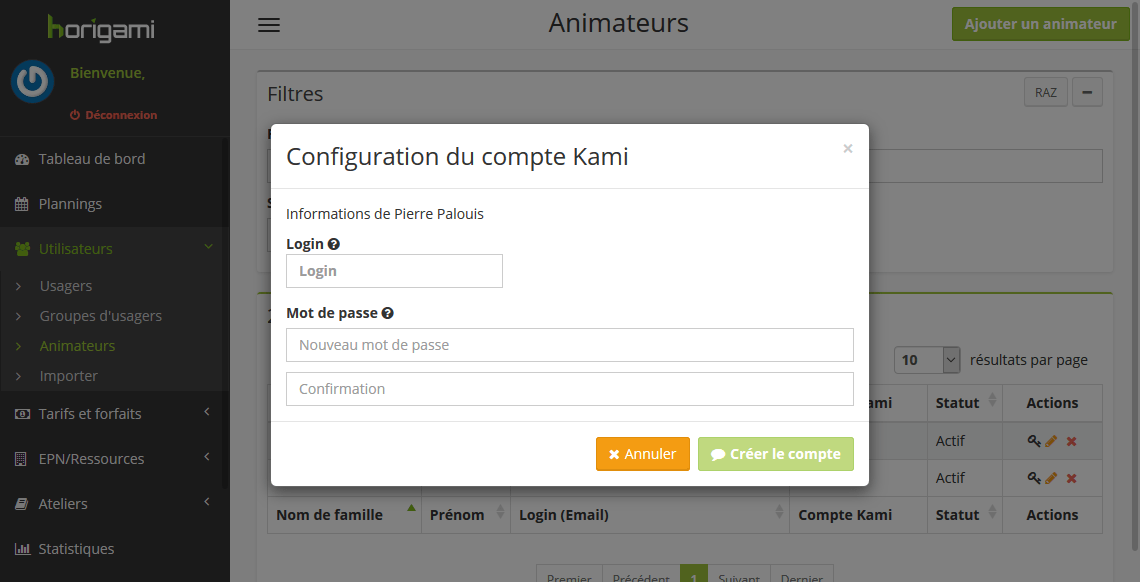Viewport: 1140px width, 582px height.
Task: Click the Nouveau mot de passe field
Action: (569, 345)
